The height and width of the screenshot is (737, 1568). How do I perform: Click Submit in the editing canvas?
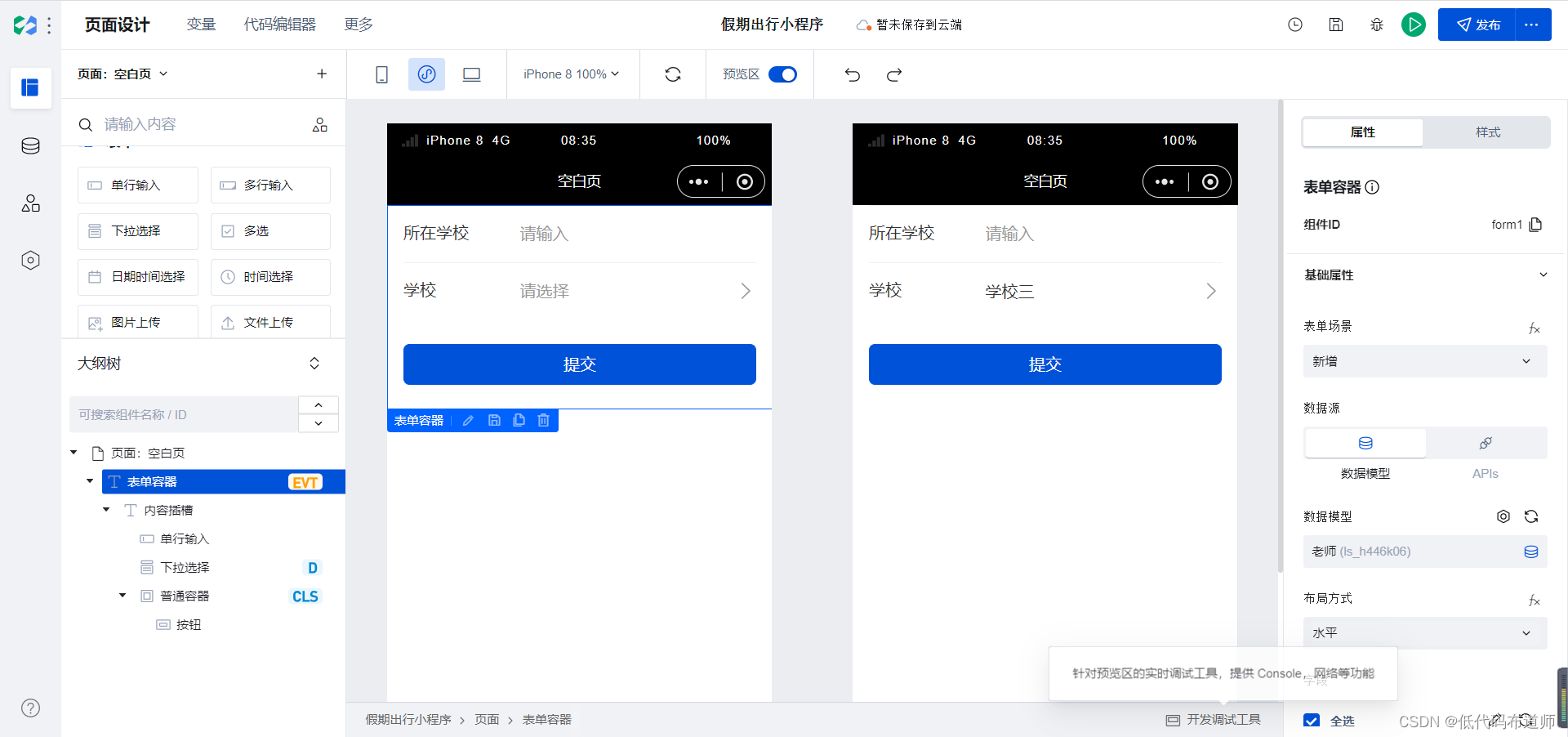[580, 364]
